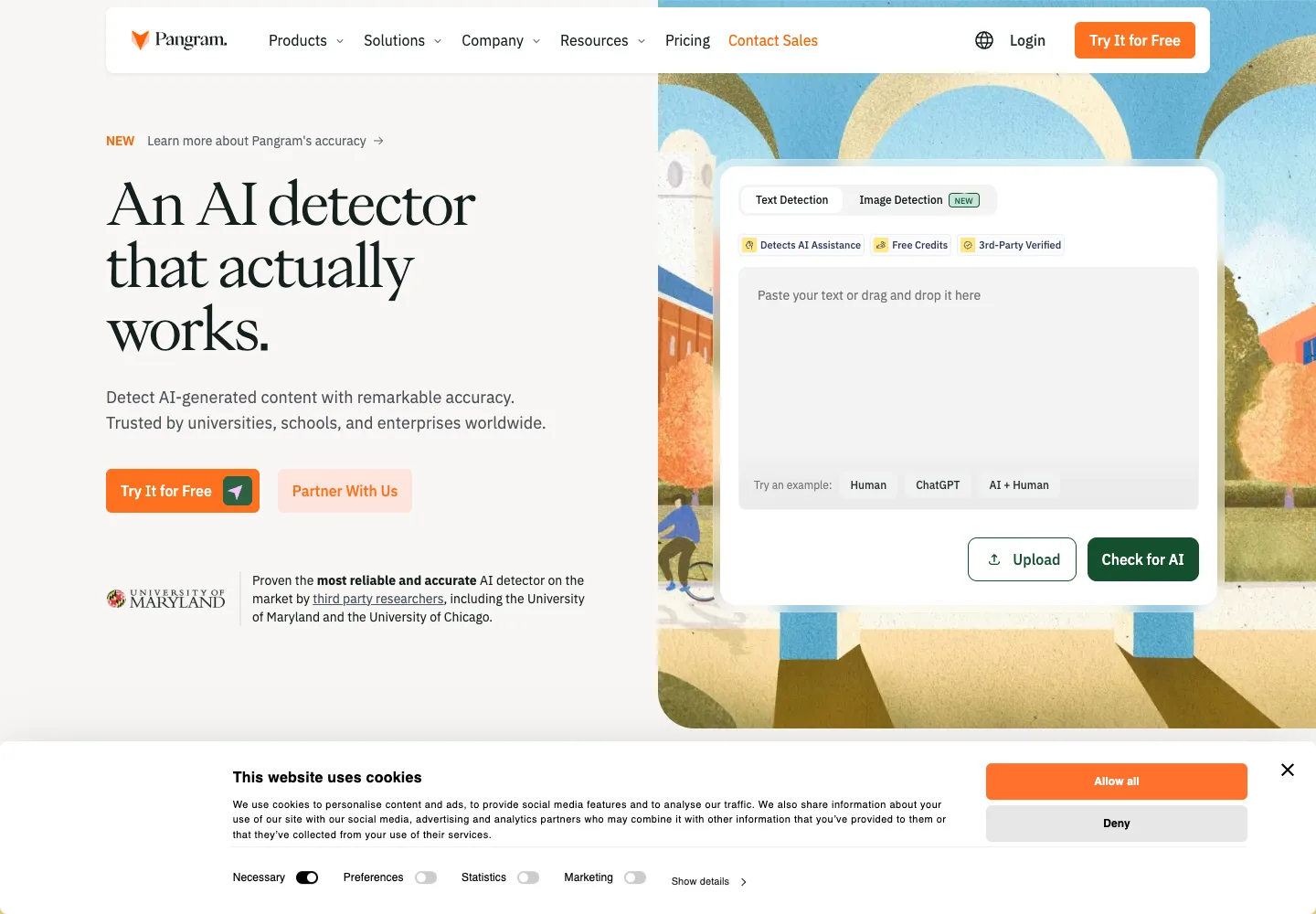Expand cookie Show details

tap(709, 882)
